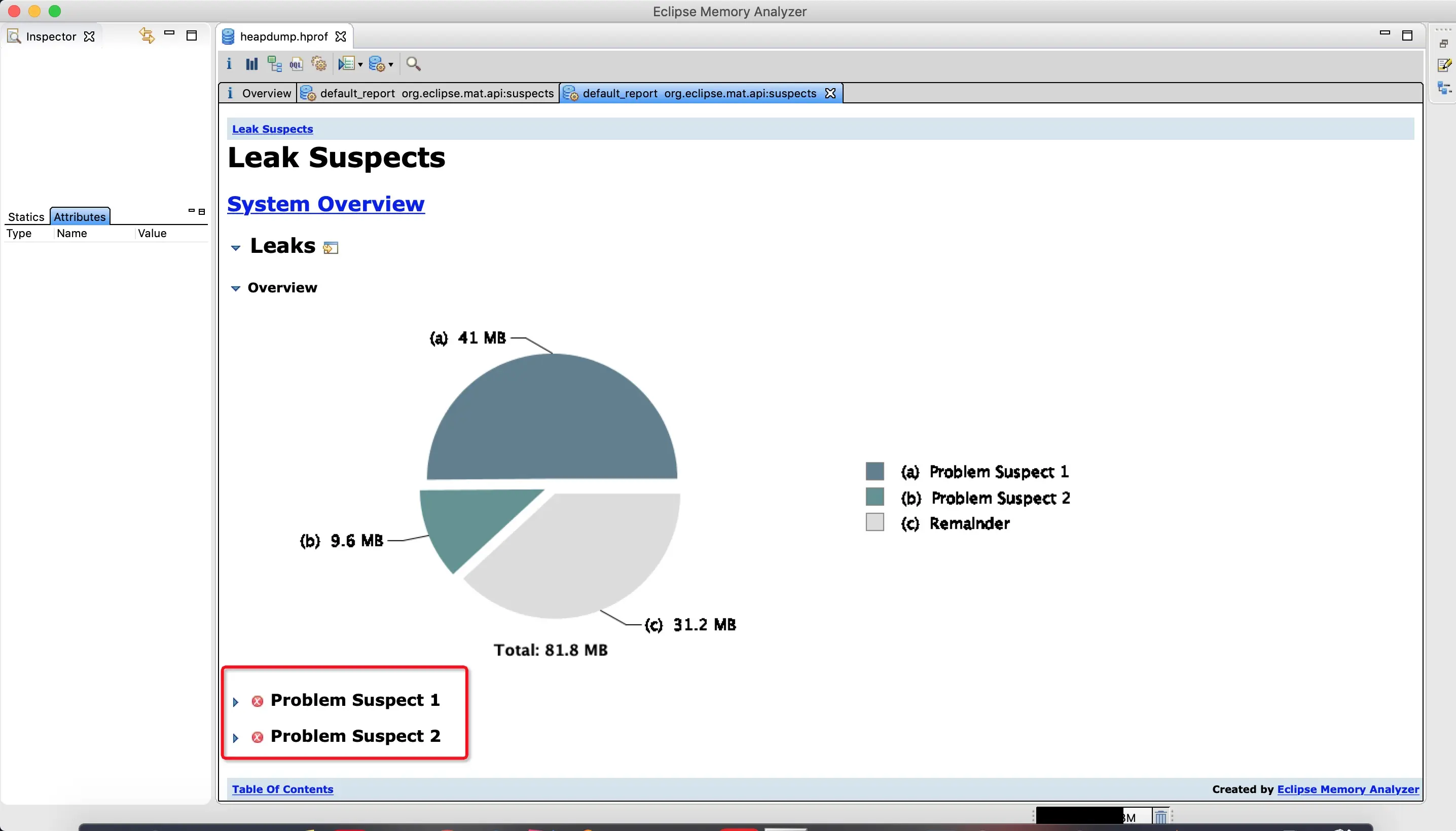Viewport: 1456px width, 831px height.
Task: Click the Table Of Contents link
Action: click(282, 789)
